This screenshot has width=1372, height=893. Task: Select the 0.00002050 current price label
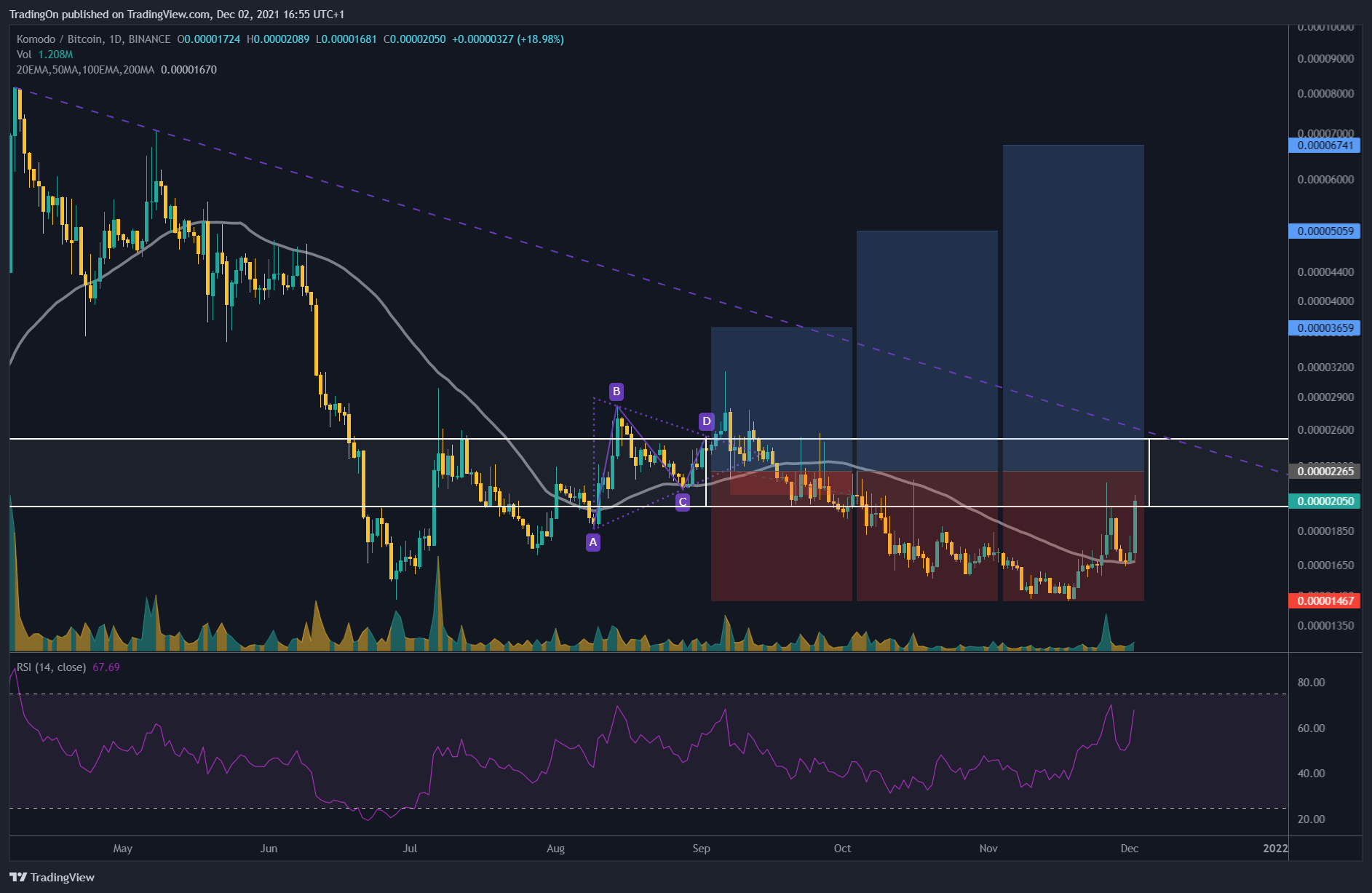tap(1325, 501)
